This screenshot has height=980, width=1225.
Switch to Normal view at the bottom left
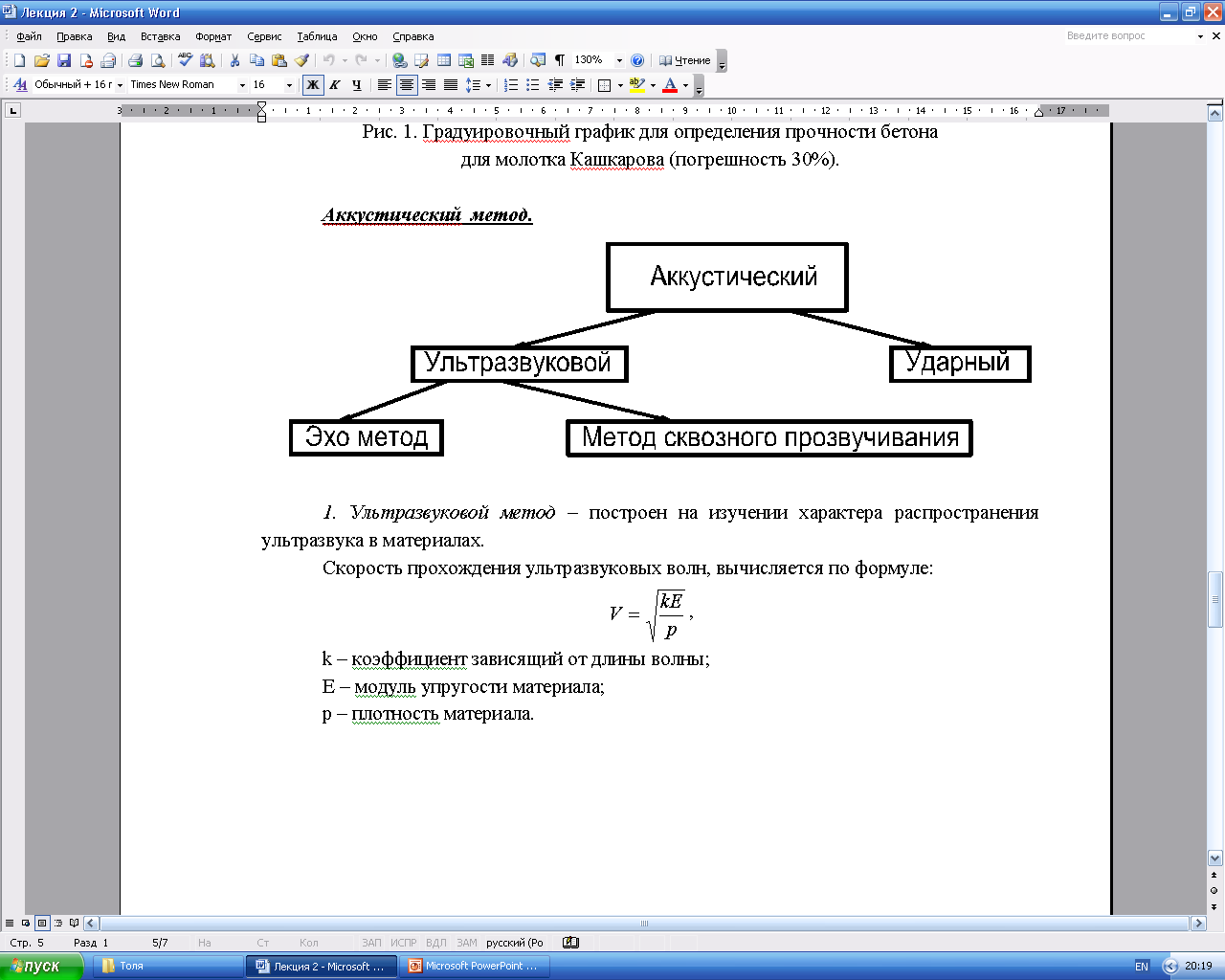10,924
